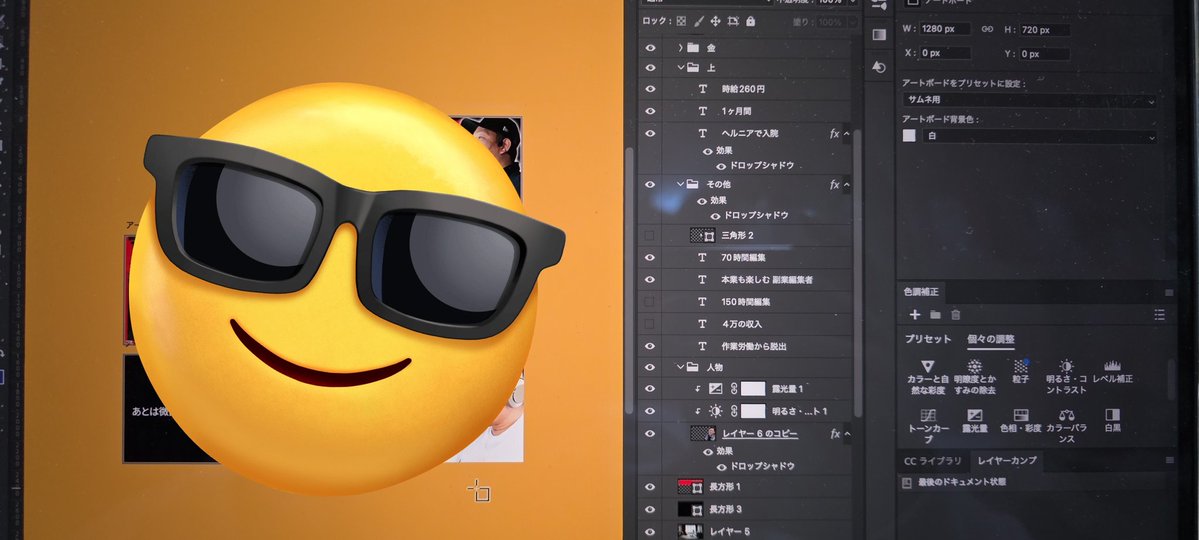Click the fx icon on レイヤー 6 のコピー layer
This screenshot has height=540, width=1199.
click(834, 434)
